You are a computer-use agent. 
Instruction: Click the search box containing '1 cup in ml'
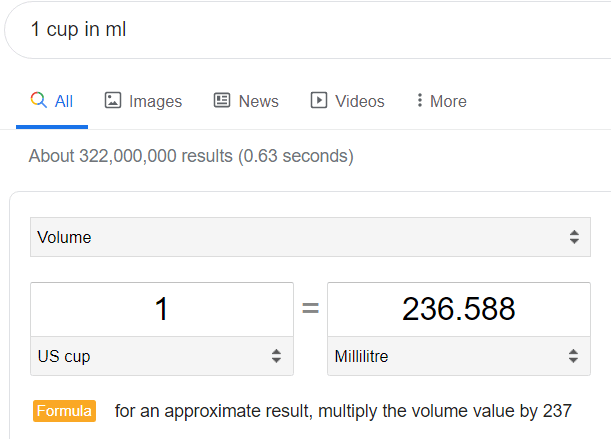[x=308, y=30]
